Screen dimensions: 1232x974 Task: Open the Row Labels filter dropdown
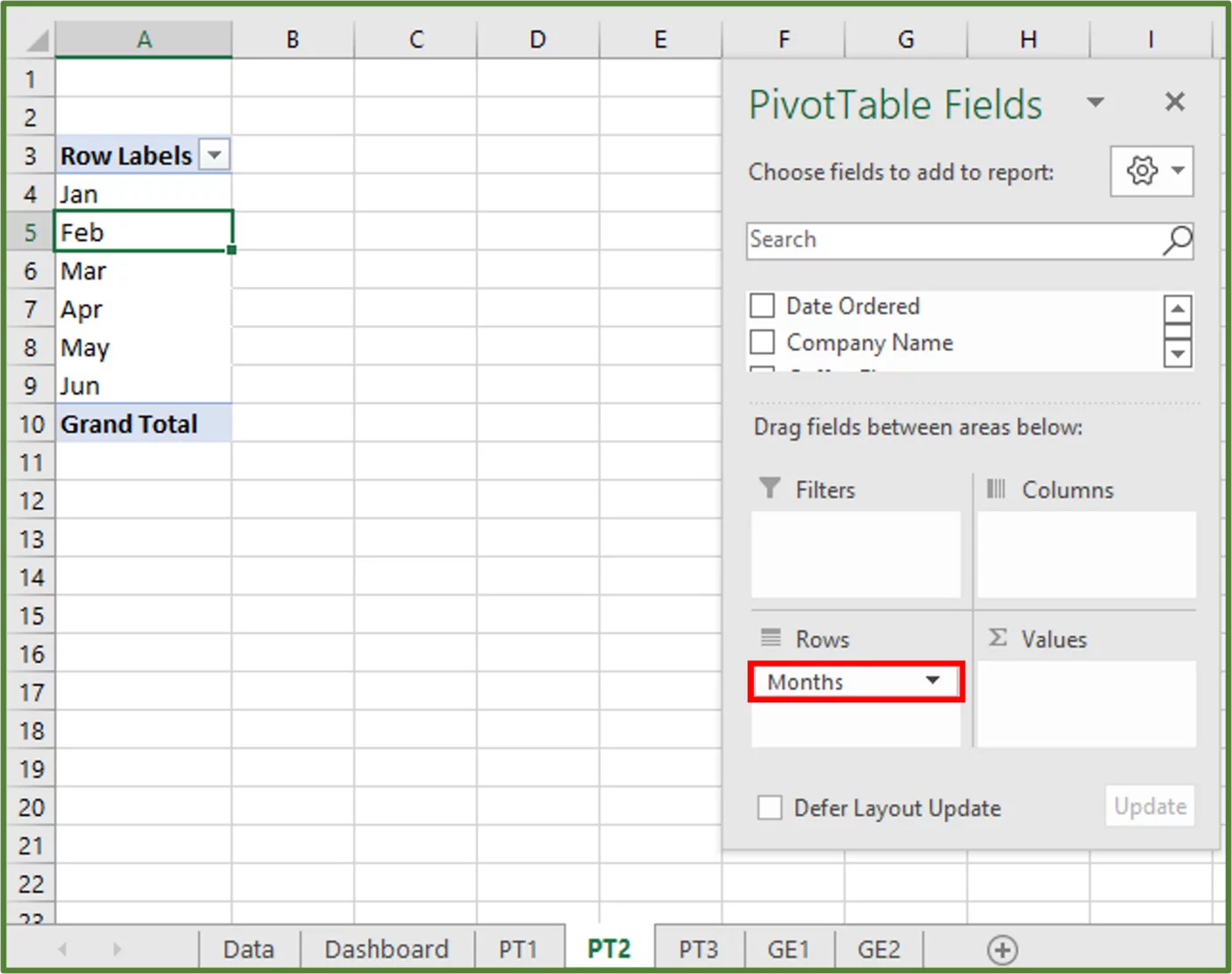coord(214,155)
